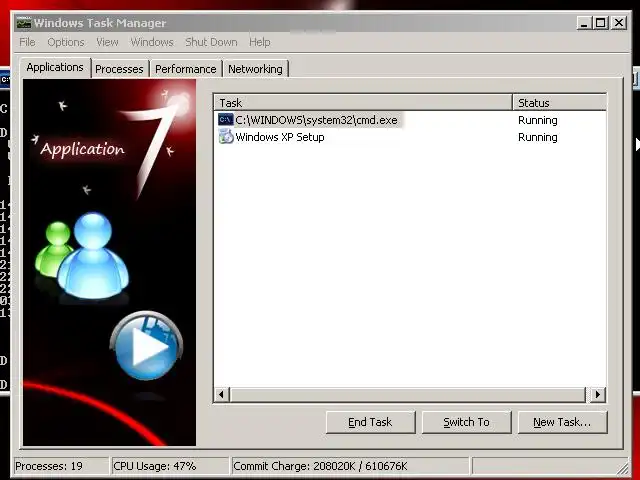Close the Windows Task Manager window

(x=619, y=23)
